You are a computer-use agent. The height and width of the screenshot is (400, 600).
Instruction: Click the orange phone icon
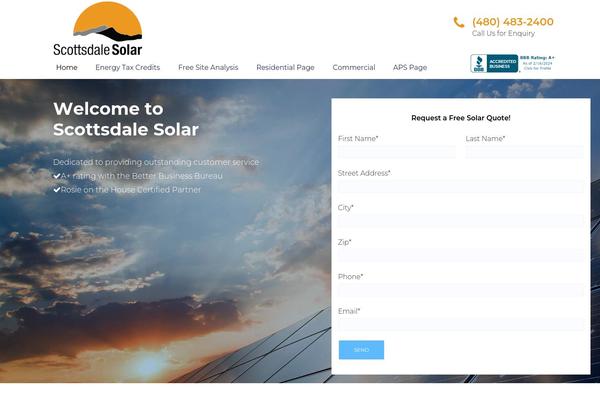tap(459, 22)
